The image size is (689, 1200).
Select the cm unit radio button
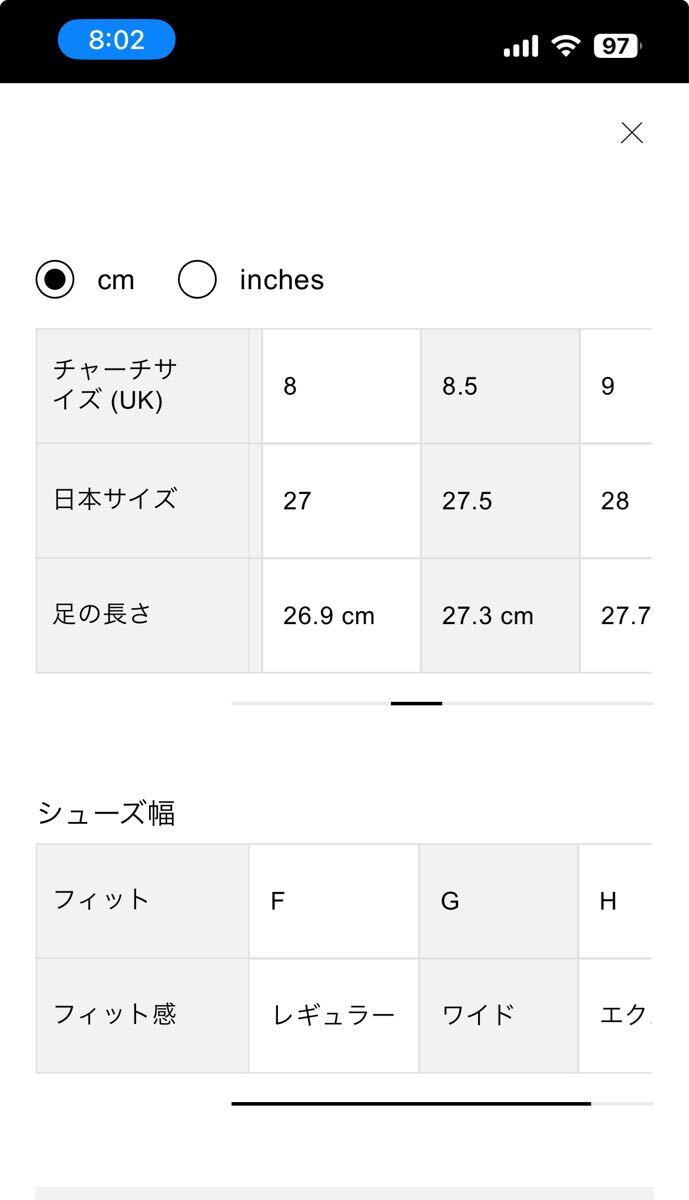pos(55,280)
